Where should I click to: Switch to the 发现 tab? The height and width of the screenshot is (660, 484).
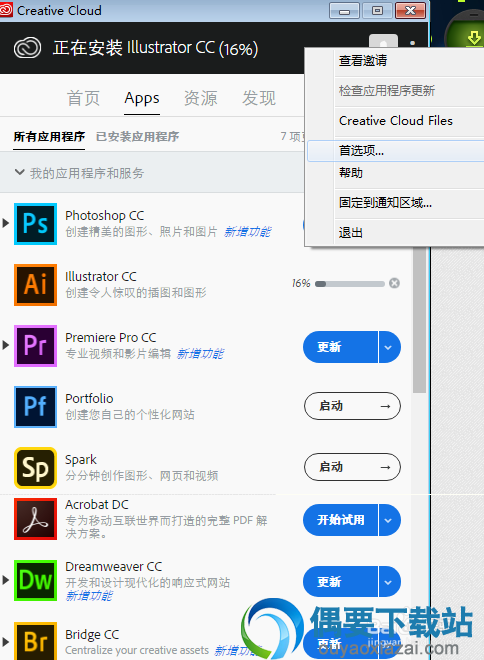click(x=259, y=98)
